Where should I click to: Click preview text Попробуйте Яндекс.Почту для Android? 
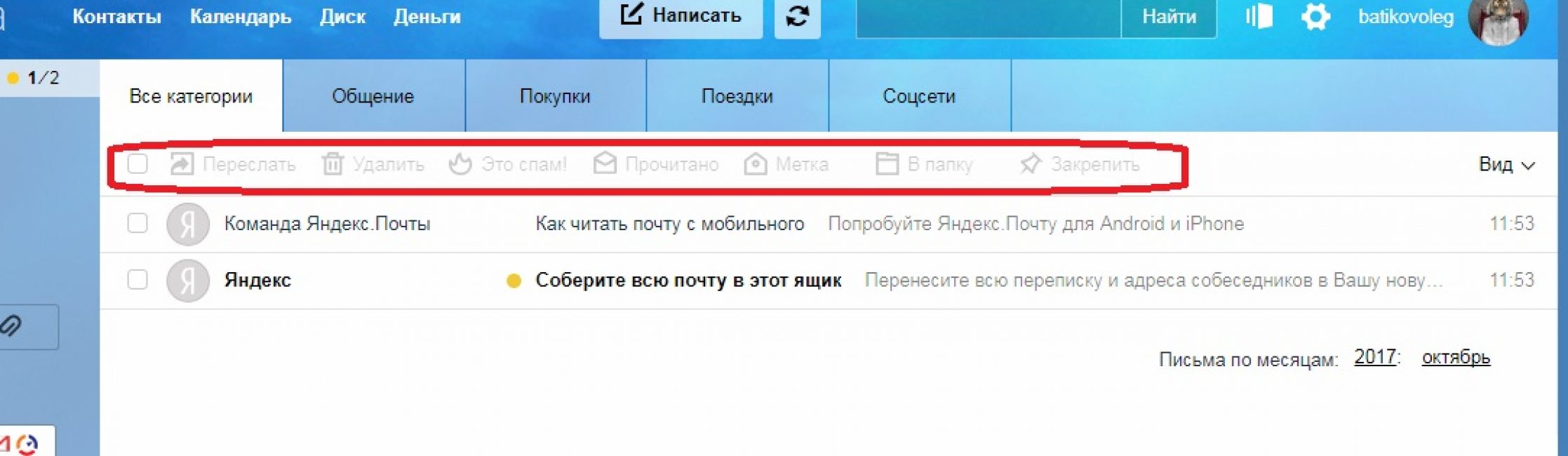point(1036,224)
